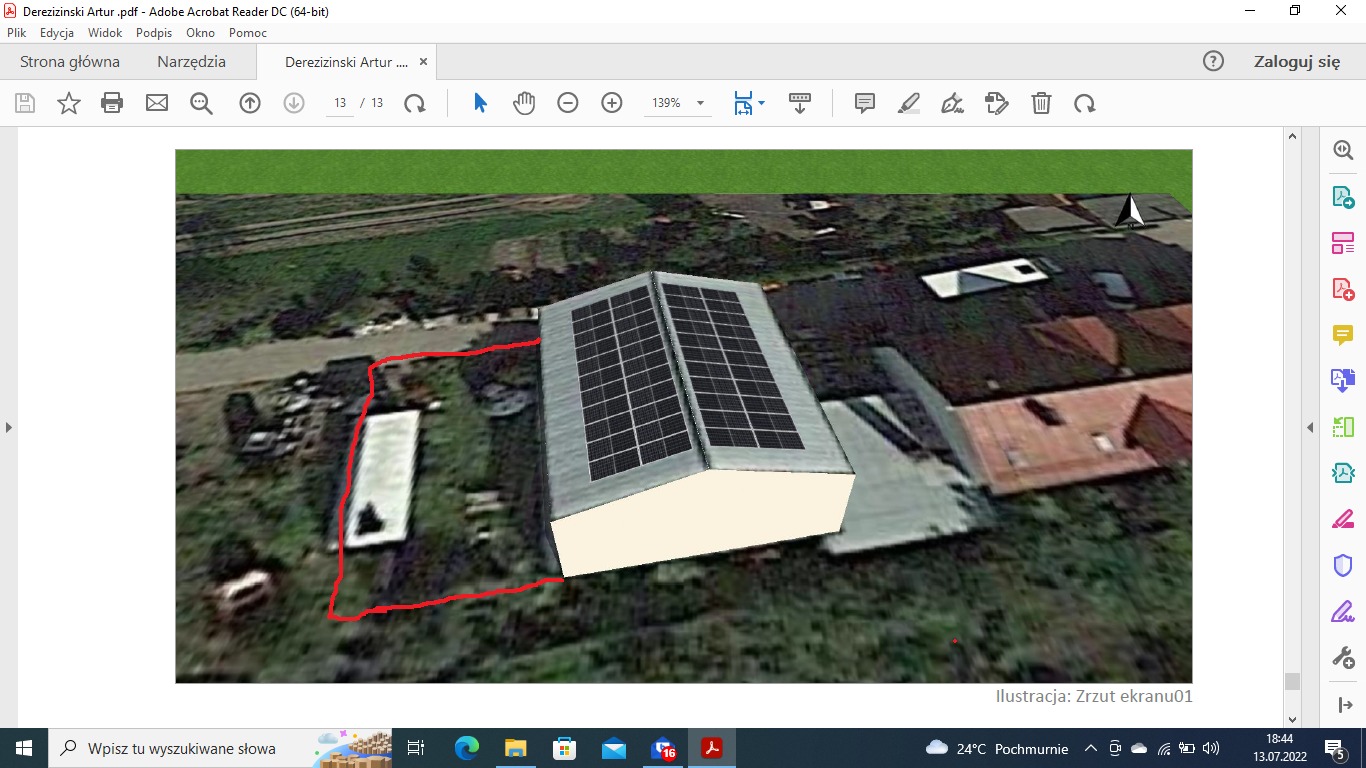Click the Zaloguj się button
1366x768 pixels.
point(1296,62)
